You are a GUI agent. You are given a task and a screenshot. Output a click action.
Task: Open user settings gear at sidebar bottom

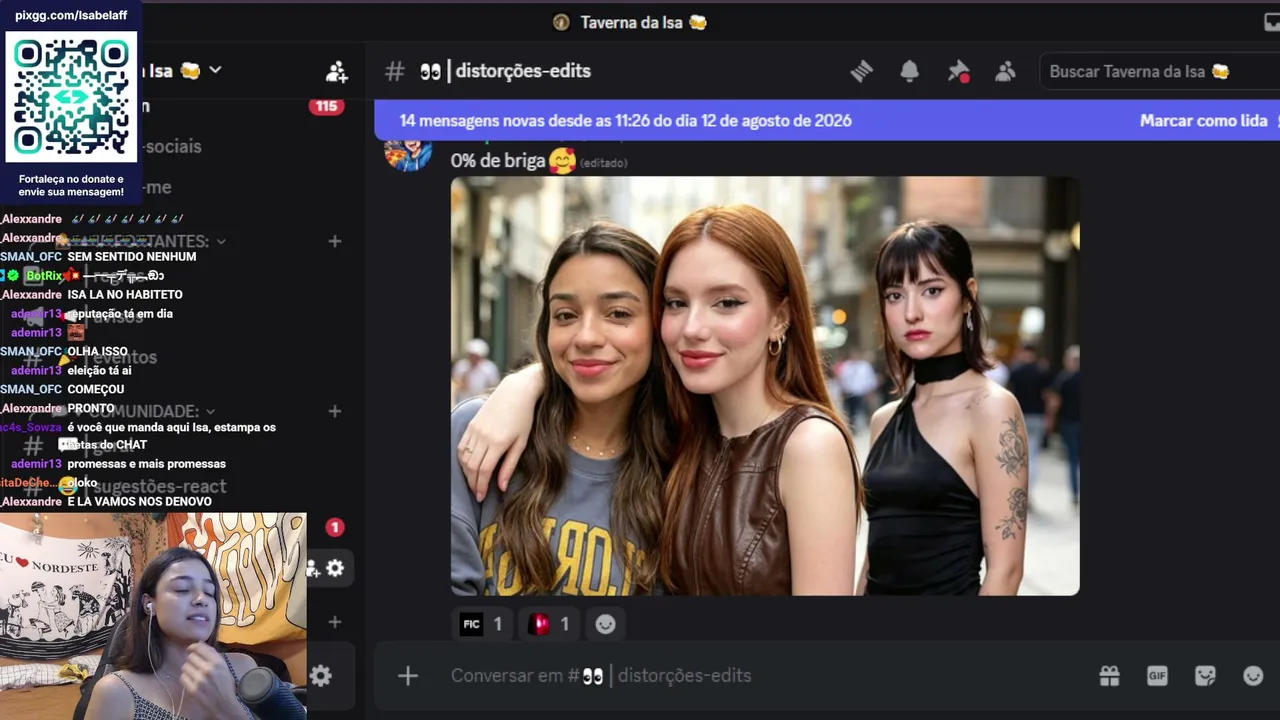320,676
